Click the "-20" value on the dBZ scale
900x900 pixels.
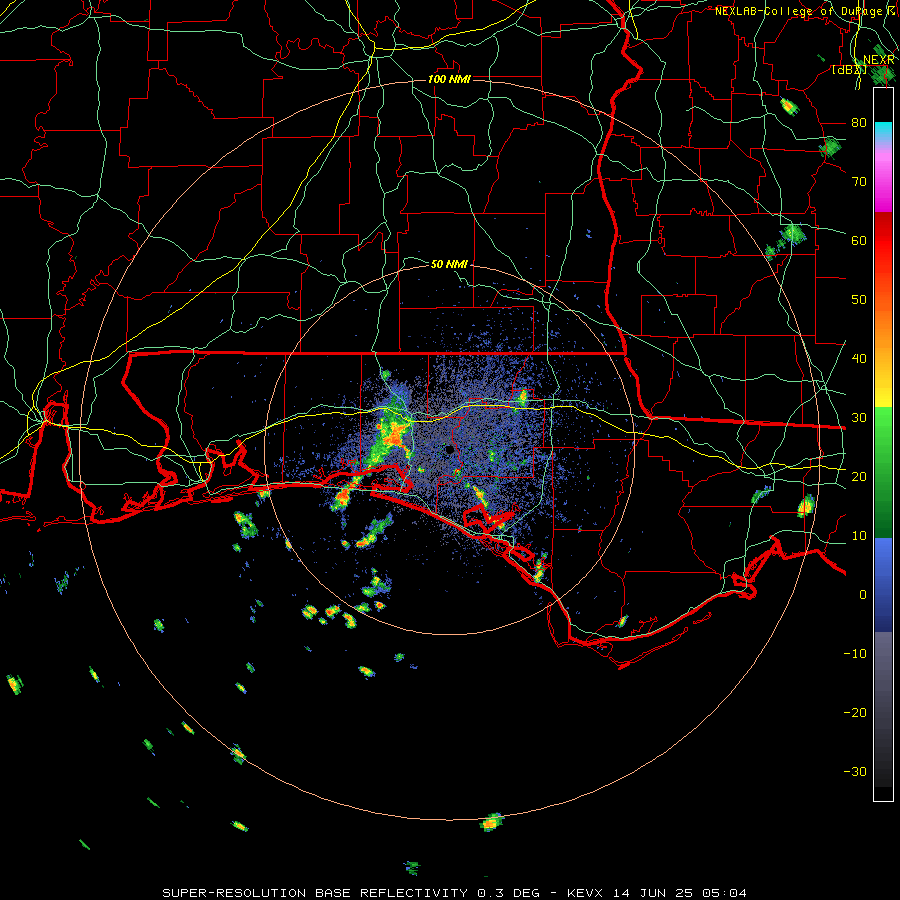pos(855,713)
